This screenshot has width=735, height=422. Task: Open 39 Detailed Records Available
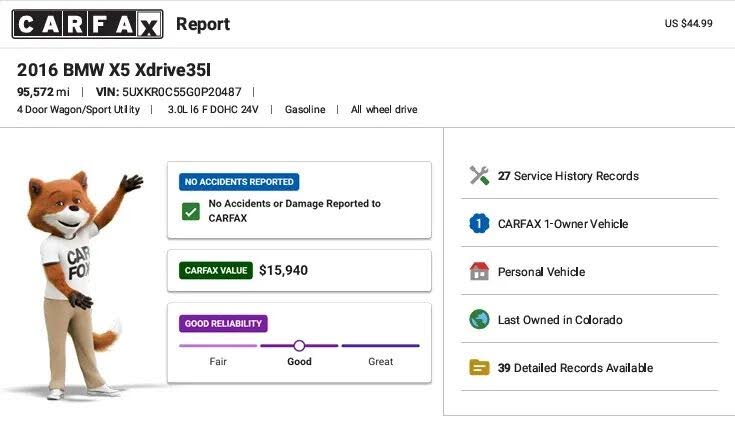click(589, 368)
